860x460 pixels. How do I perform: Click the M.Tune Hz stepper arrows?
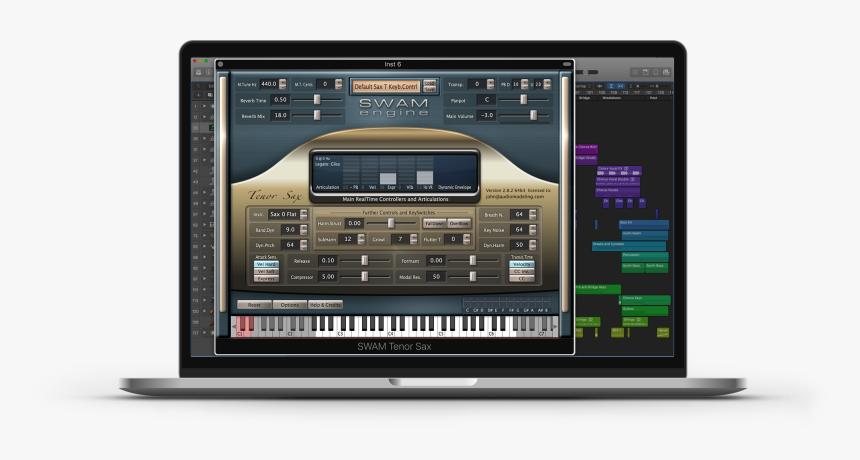coord(282,84)
